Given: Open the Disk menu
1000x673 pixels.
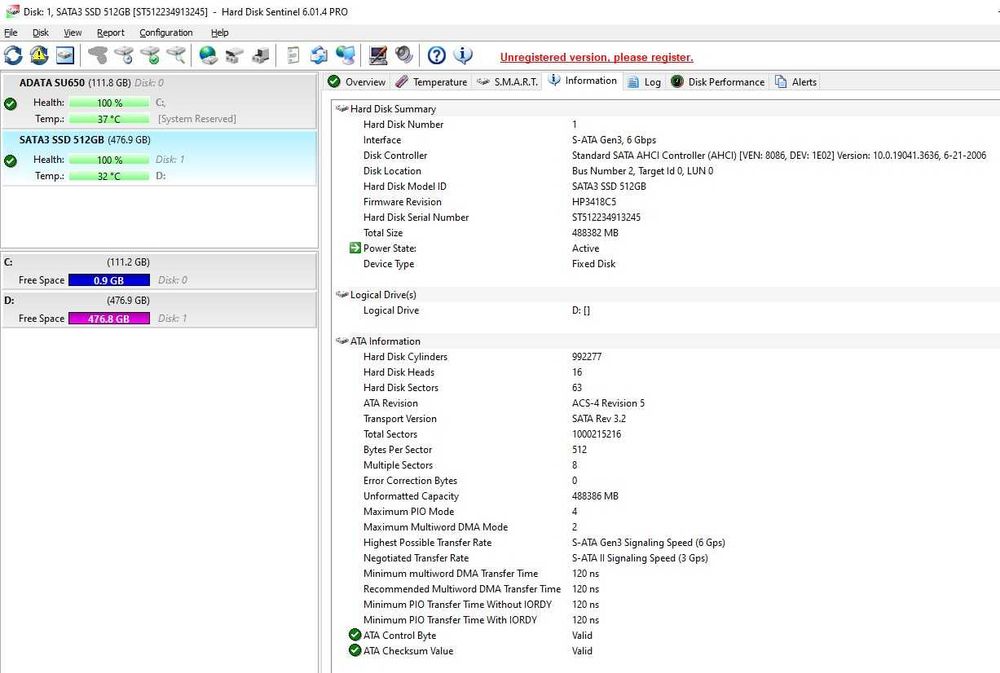Looking at the screenshot, I should point(40,33).
